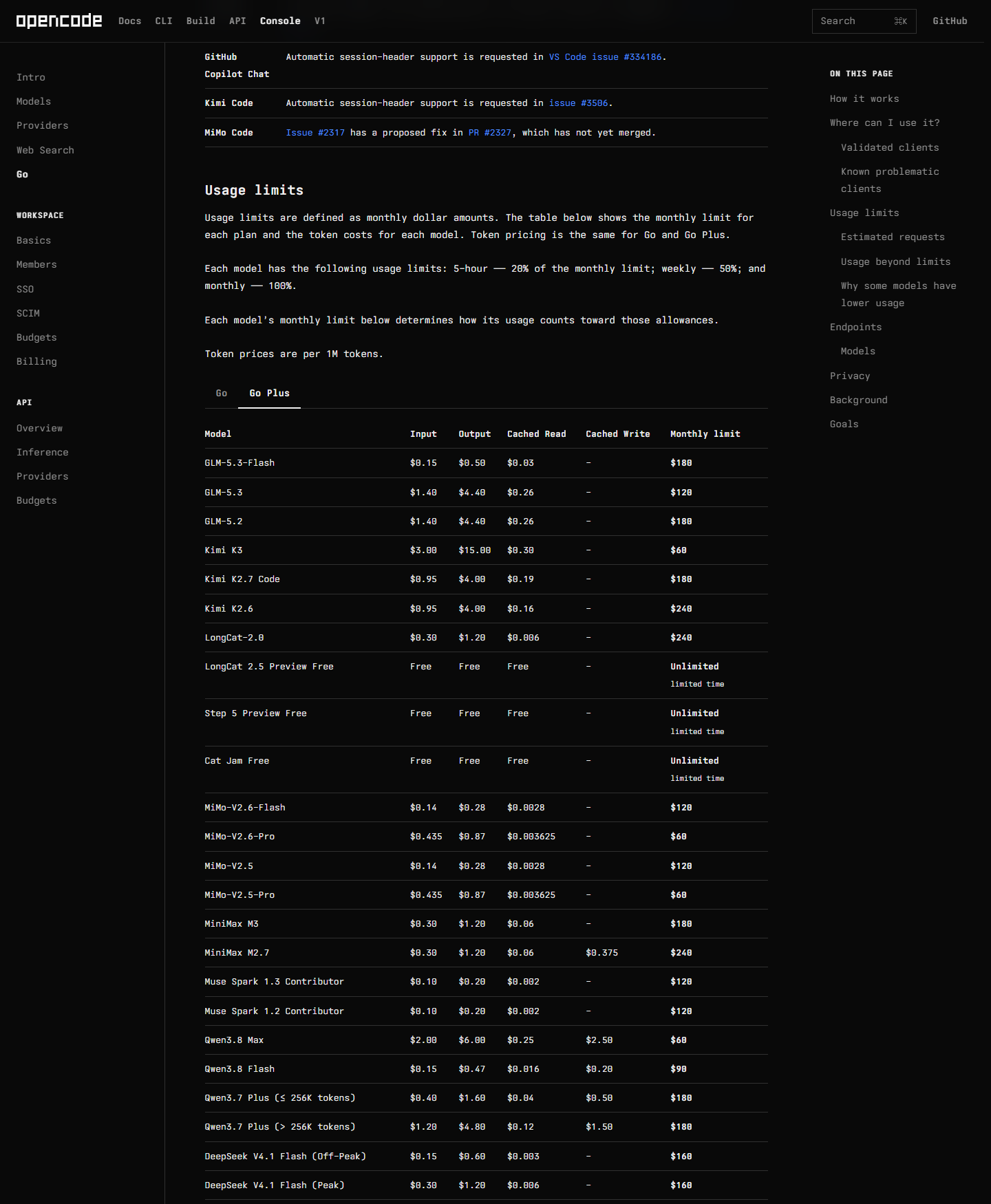Screen dimensions: 991x1204
Task: Open Workspace Basics page
Action: pos(34,241)
